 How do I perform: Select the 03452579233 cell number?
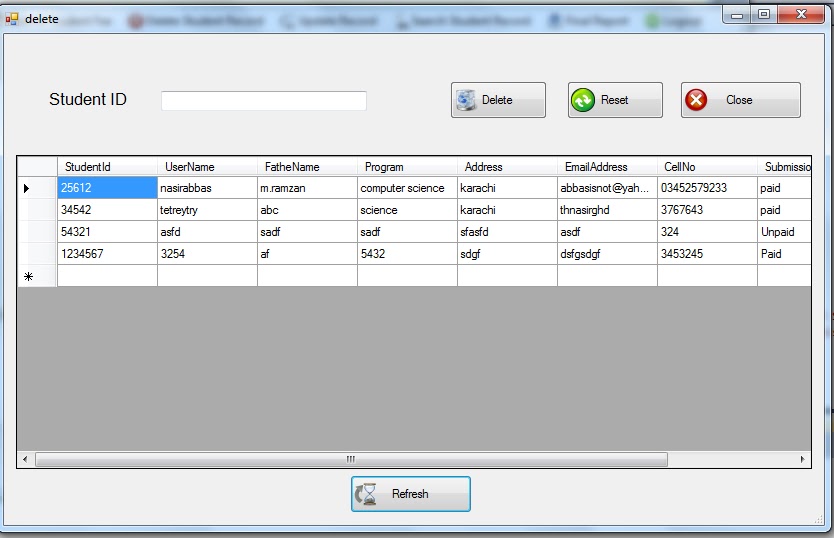(x=707, y=188)
